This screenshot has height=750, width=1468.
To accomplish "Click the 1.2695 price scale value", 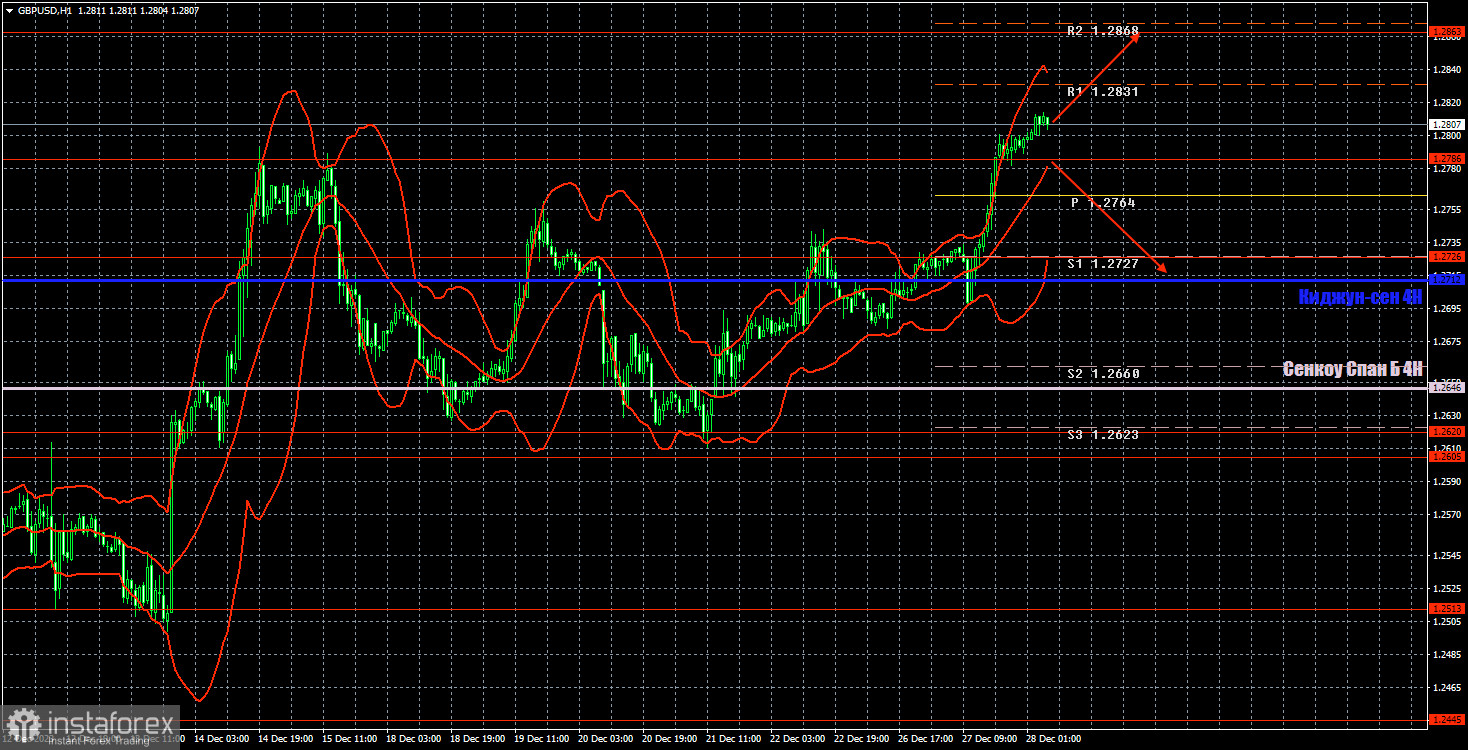I will click(x=1447, y=308).
